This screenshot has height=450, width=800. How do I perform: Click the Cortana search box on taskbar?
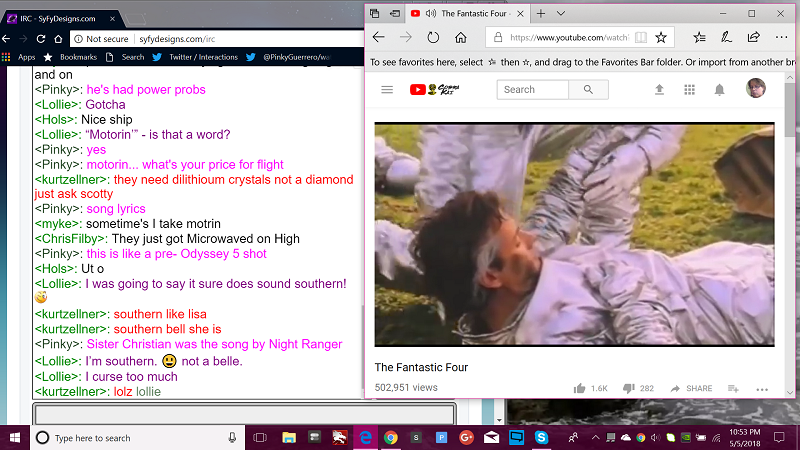[x=135, y=438]
